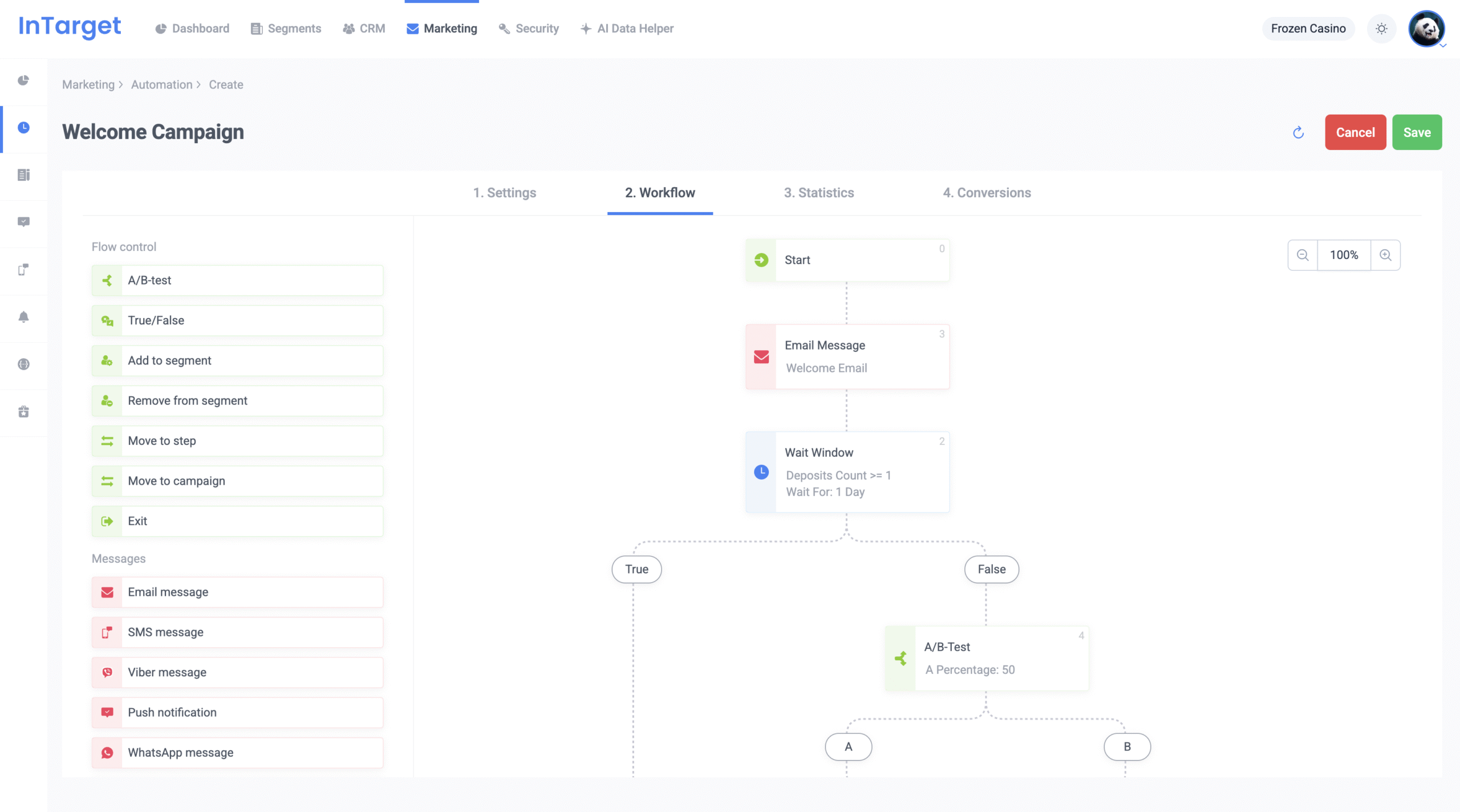Select the Wait Window workflow node
The height and width of the screenshot is (812, 1460).
pyautogui.click(x=847, y=472)
